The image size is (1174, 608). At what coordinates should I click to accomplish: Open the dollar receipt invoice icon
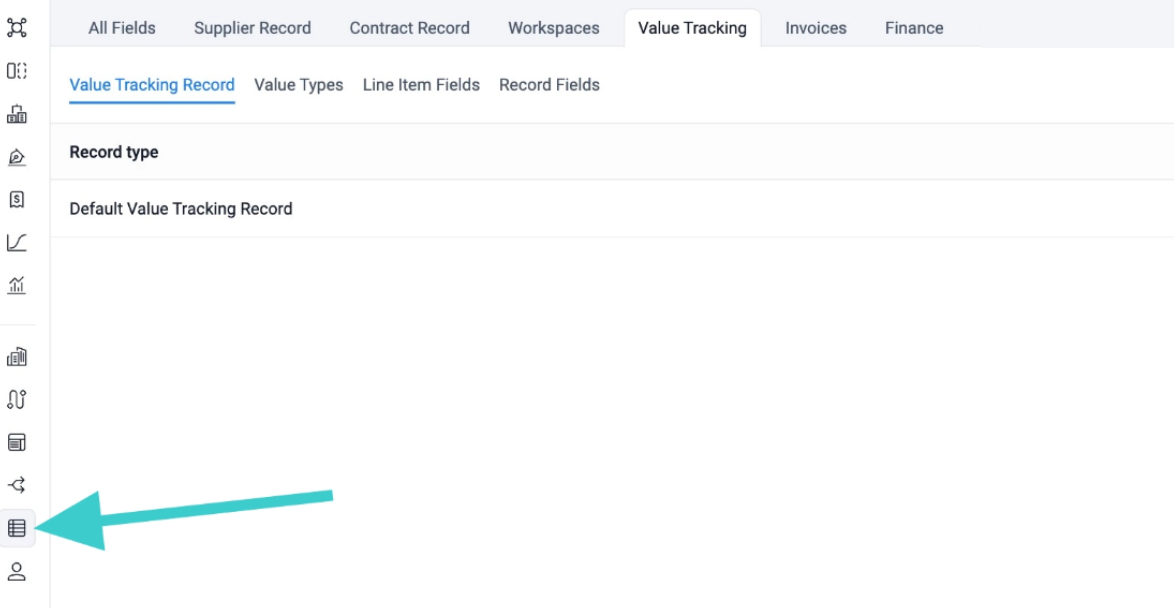point(17,200)
